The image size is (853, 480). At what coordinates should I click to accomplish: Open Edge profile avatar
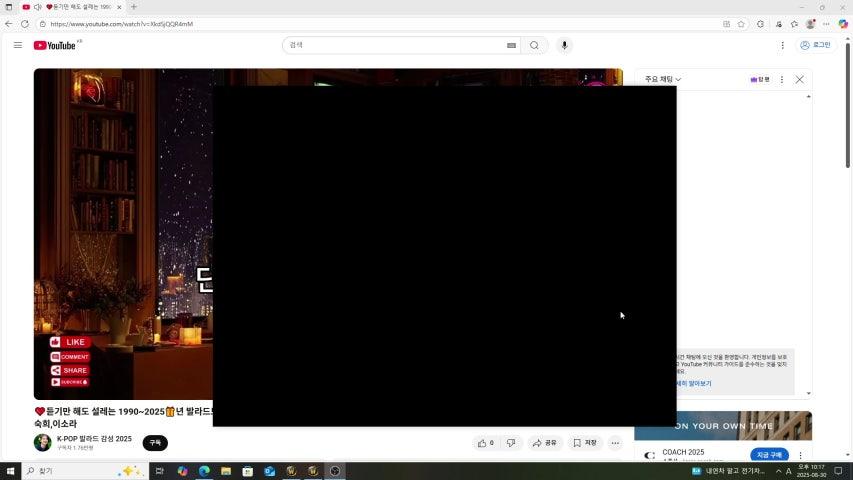point(811,24)
